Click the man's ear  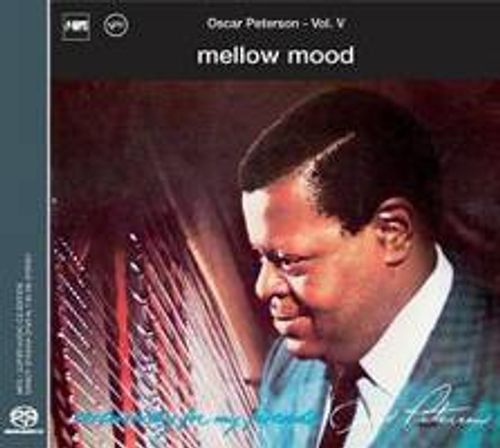coord(395,225)
